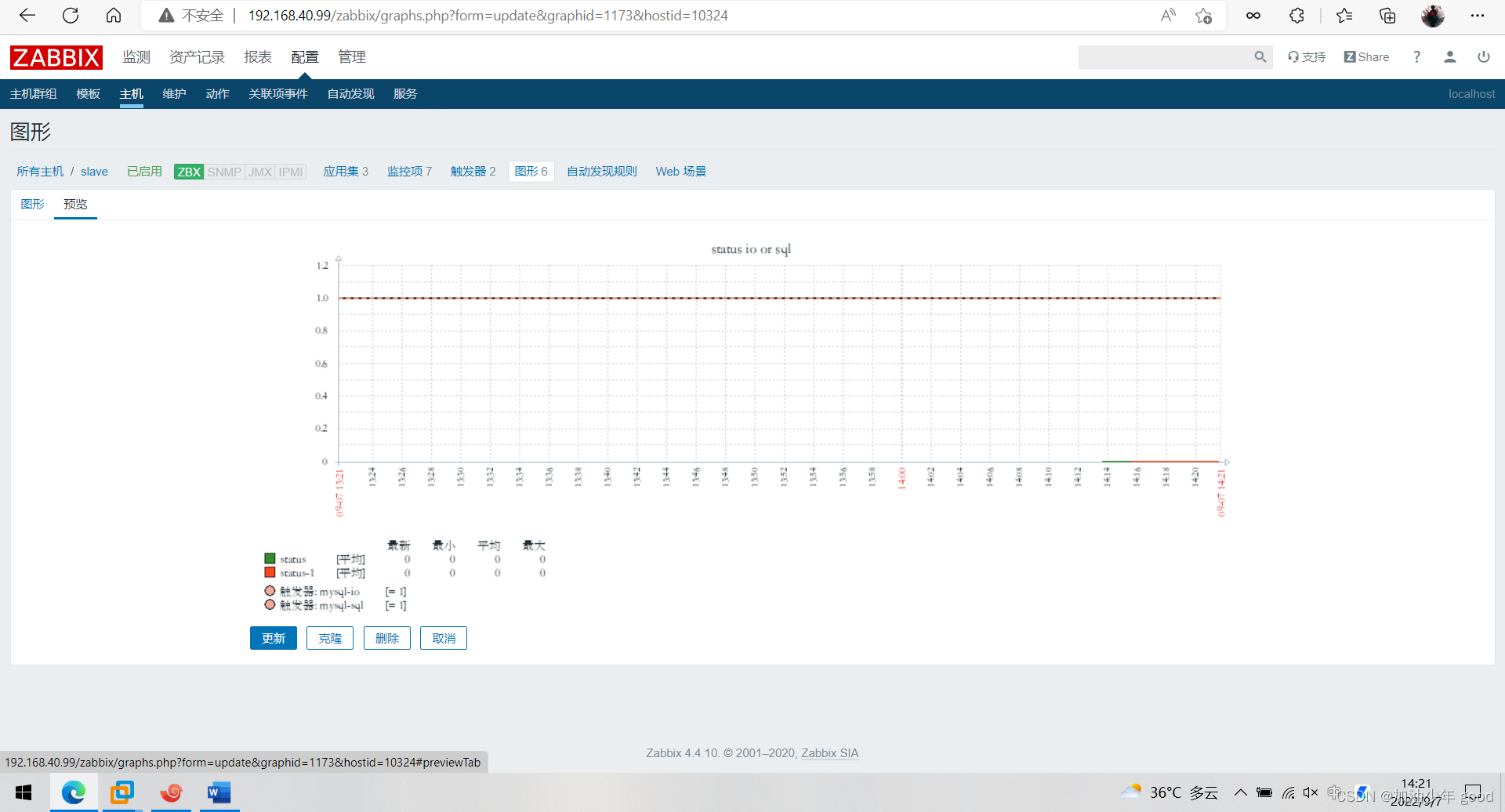Open Word from the taskbar
Viewport: 1505px width, 812px height.
click(x=219, y=792)
